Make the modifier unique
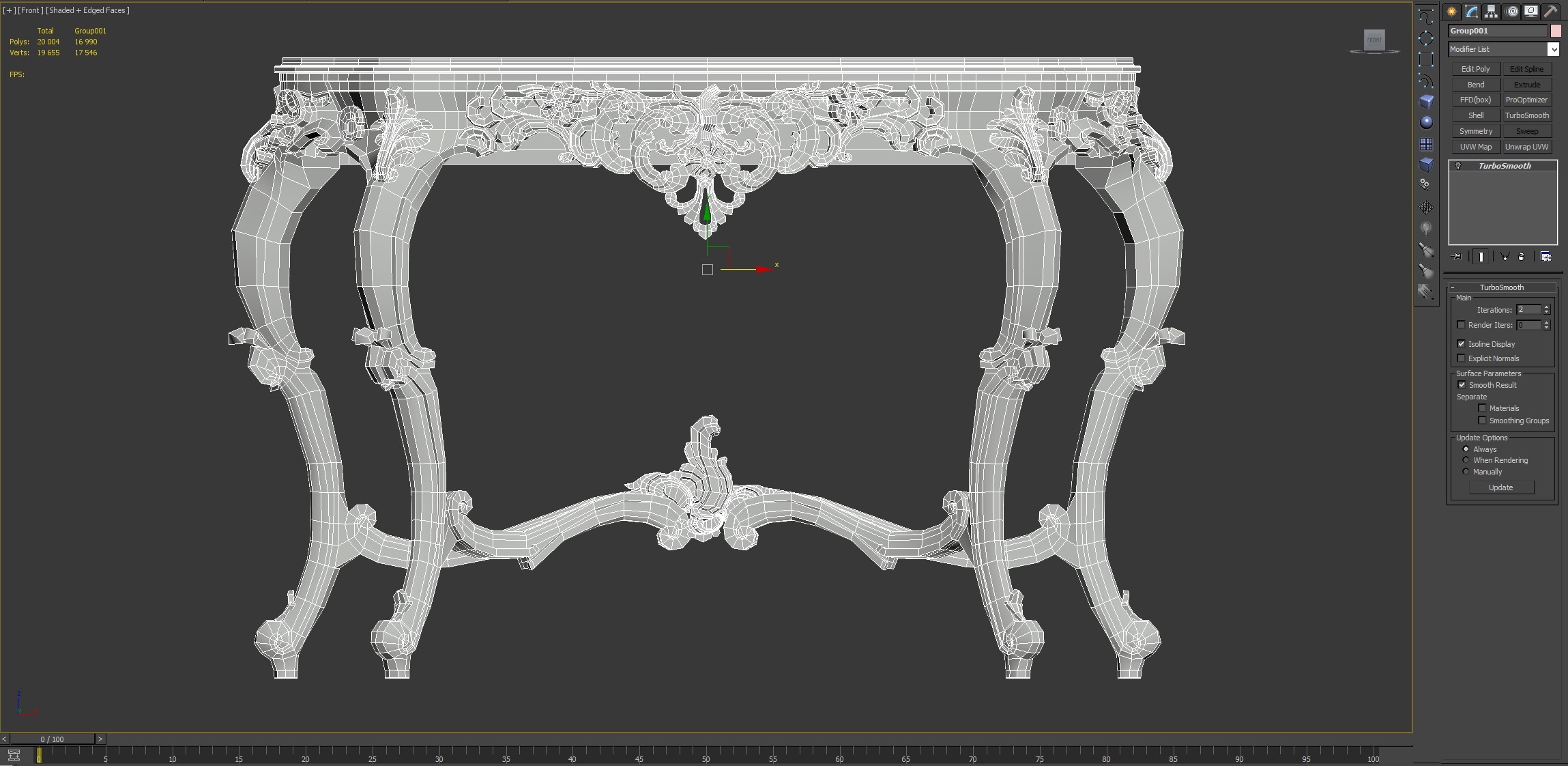The width and height of the screenshot is (1568, 766). [x=1505, y=257]
